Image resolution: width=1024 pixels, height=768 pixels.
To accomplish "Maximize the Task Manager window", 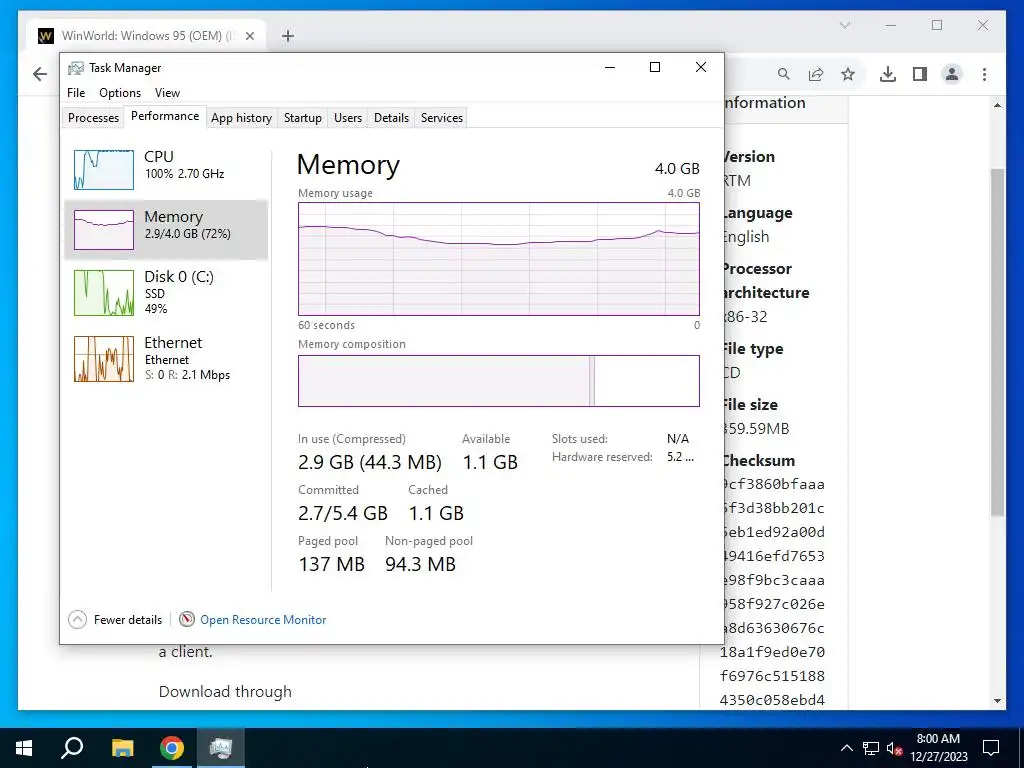I will (x=655, y=67).
